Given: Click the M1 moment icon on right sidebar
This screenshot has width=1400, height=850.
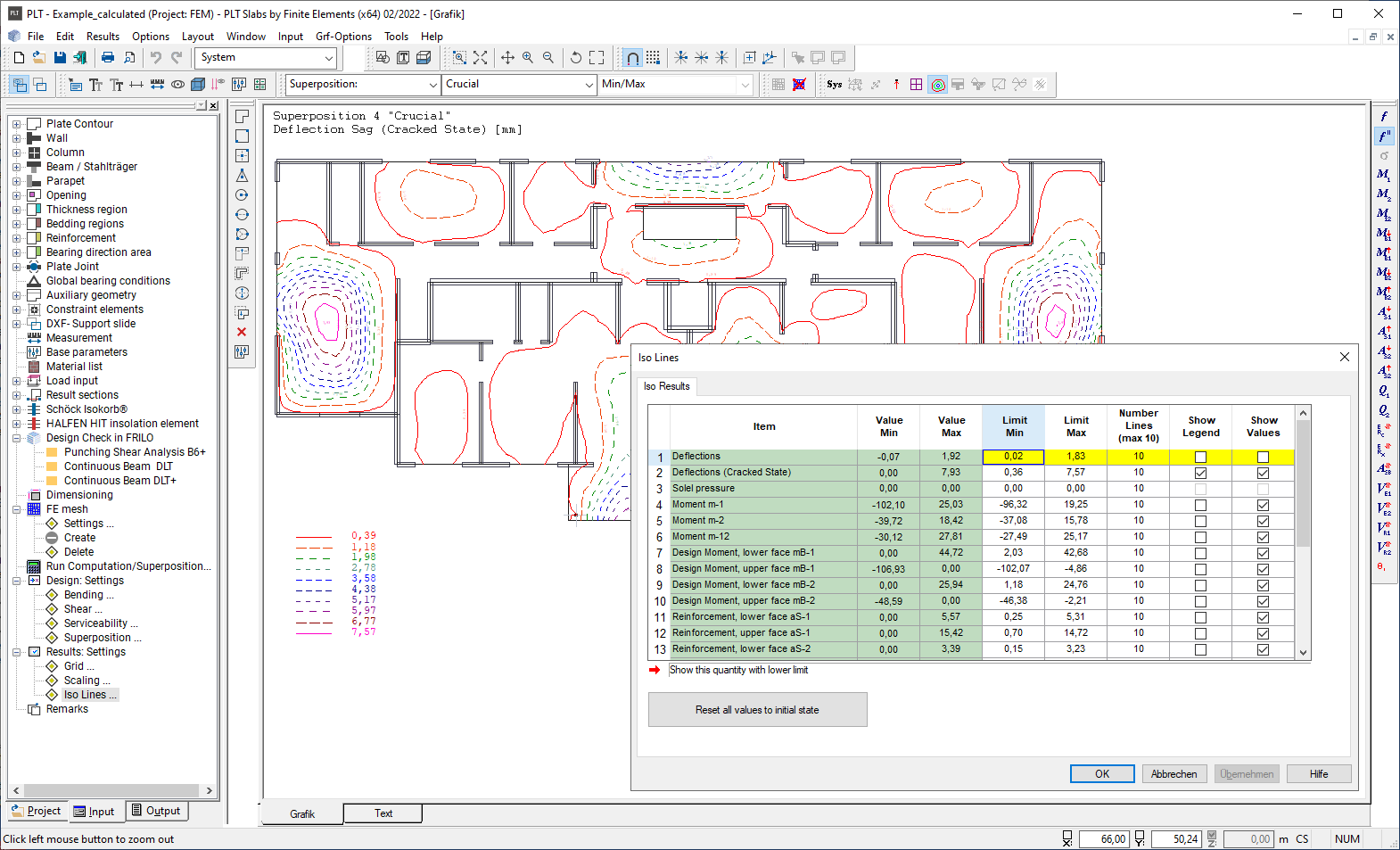Looking at the screenshot, I should coord(1384,176).
